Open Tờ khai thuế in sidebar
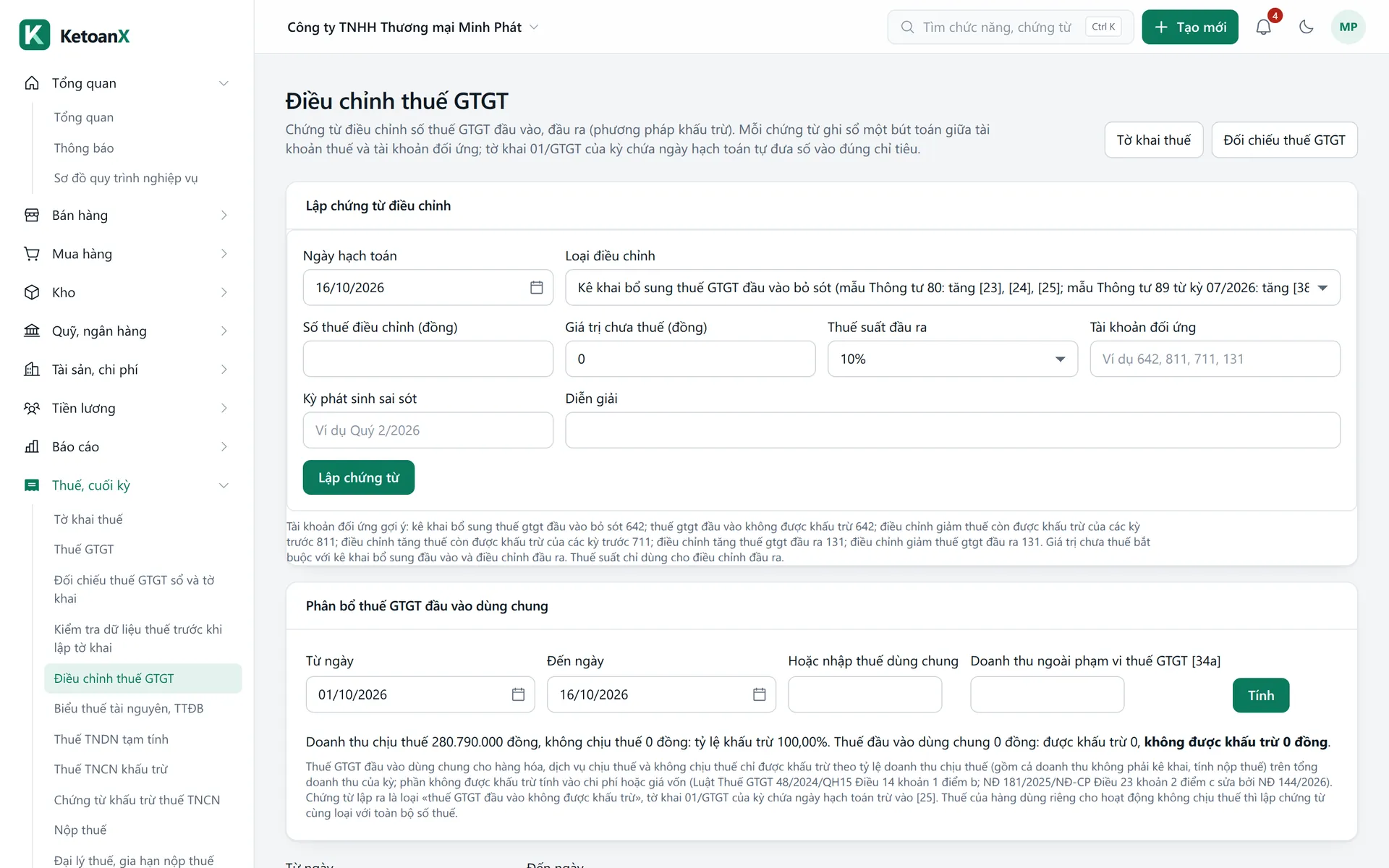1389x868 pixels. 88,519
